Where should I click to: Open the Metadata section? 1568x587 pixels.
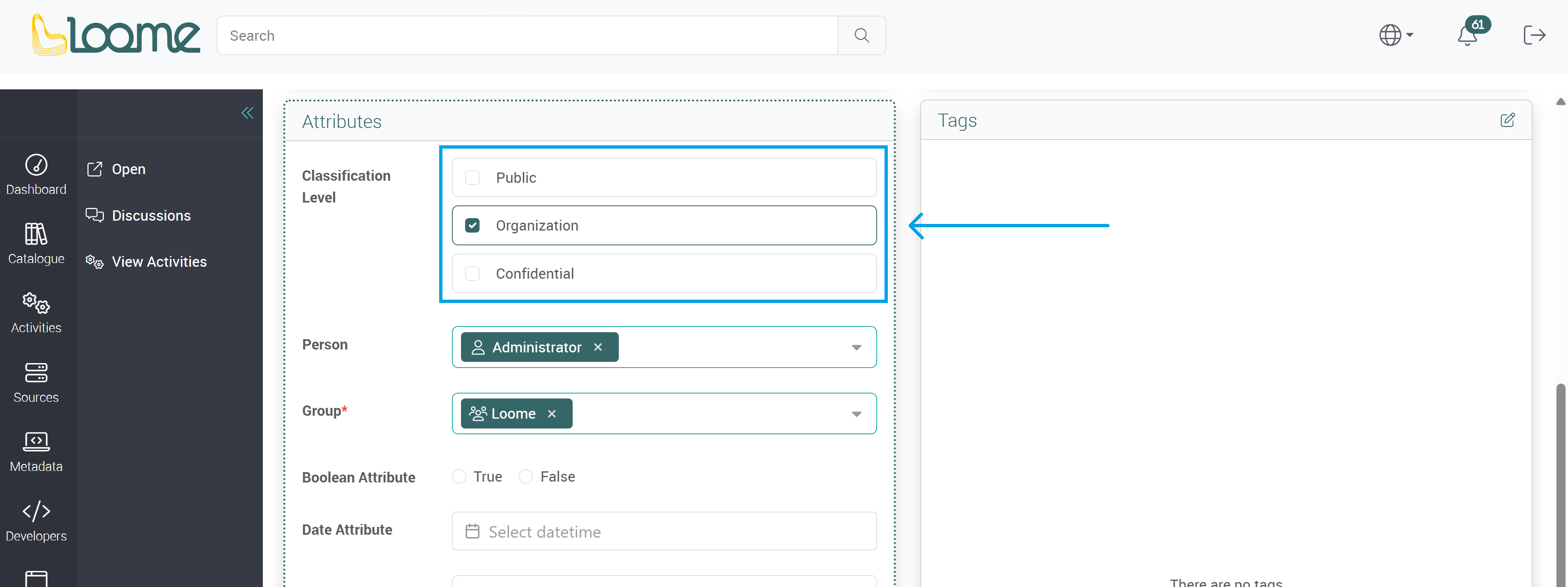coord(36,452)
